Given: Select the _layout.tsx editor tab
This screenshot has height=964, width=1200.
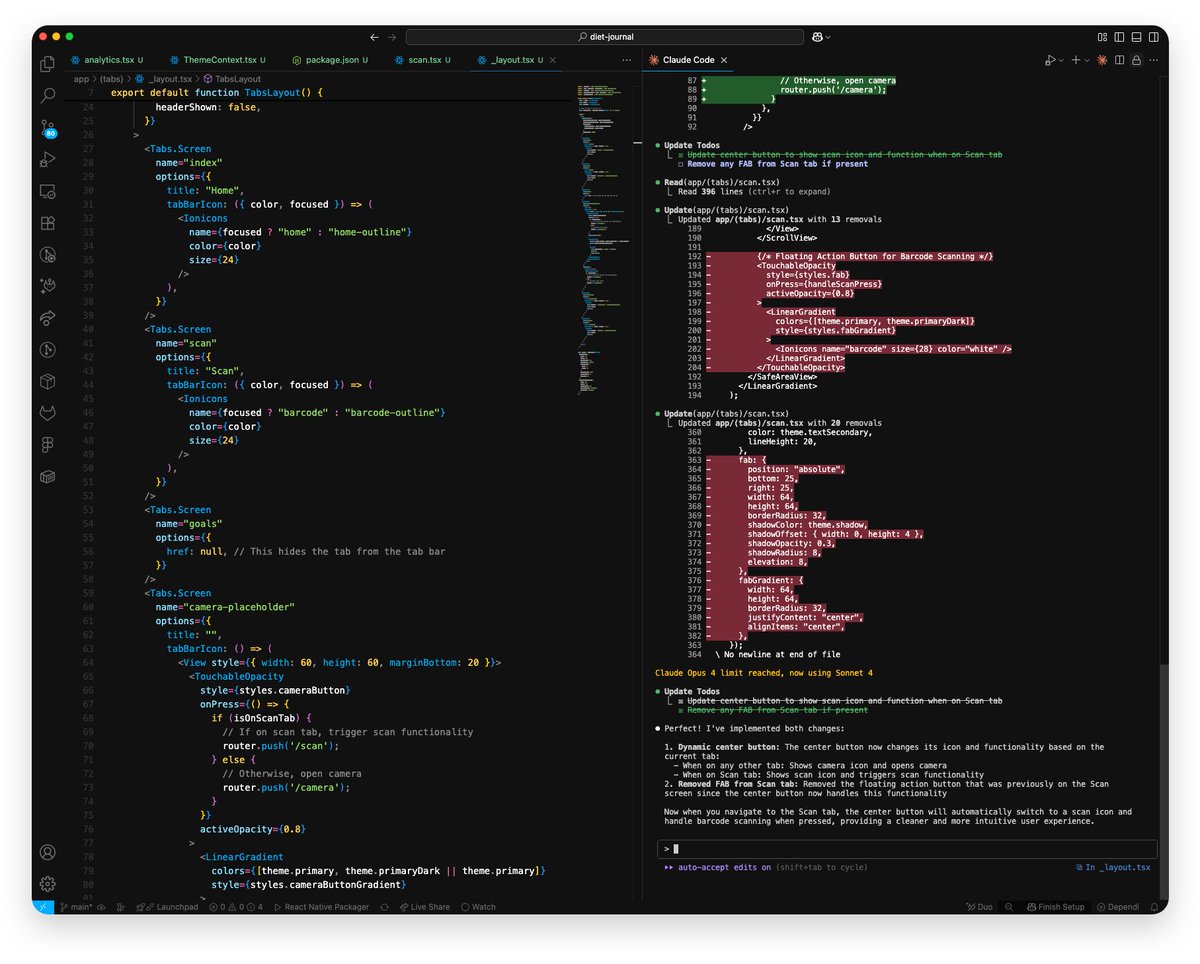Looking at the screenshot, I should point(516,60).
